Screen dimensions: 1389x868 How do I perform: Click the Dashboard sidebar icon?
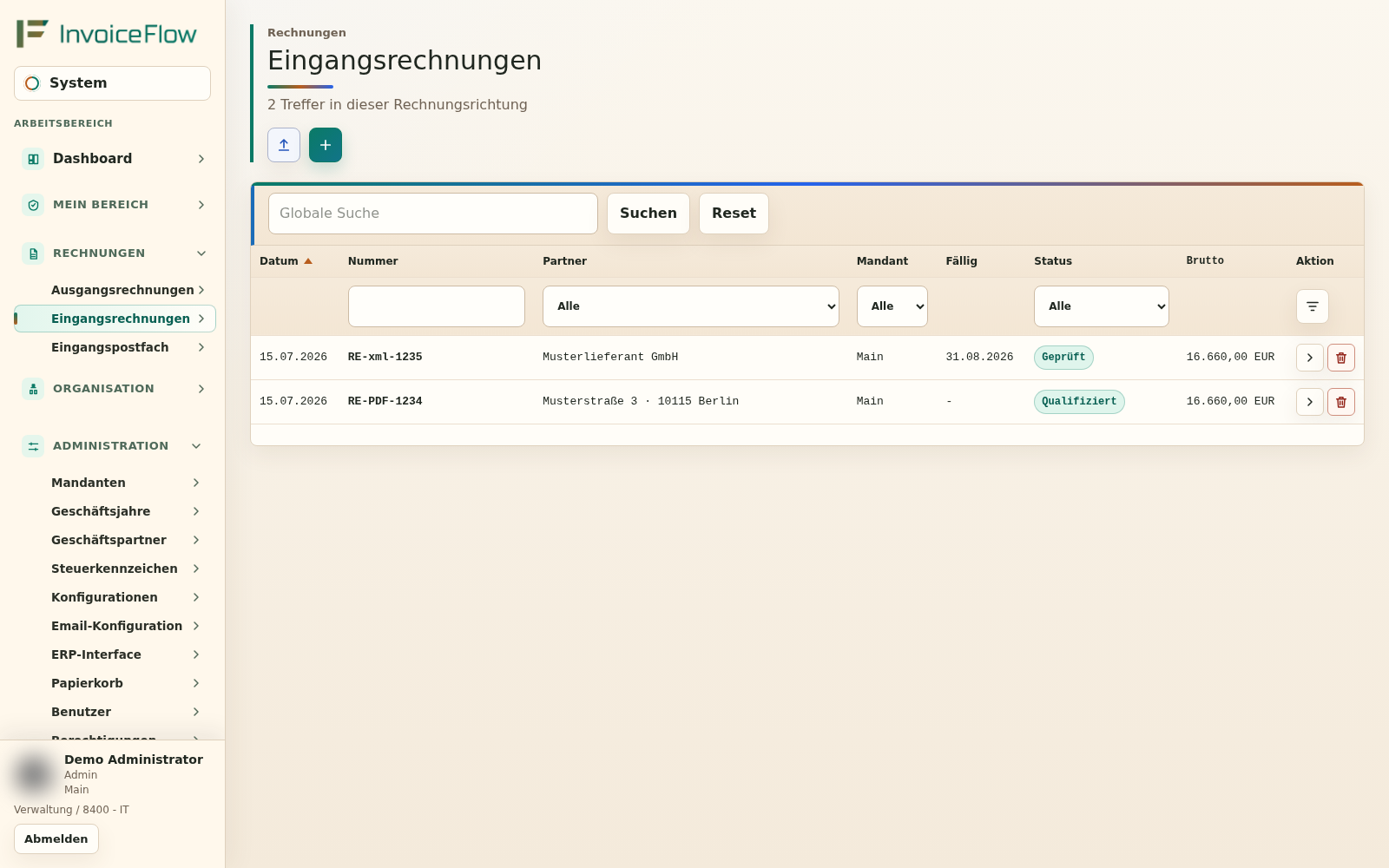33,159
